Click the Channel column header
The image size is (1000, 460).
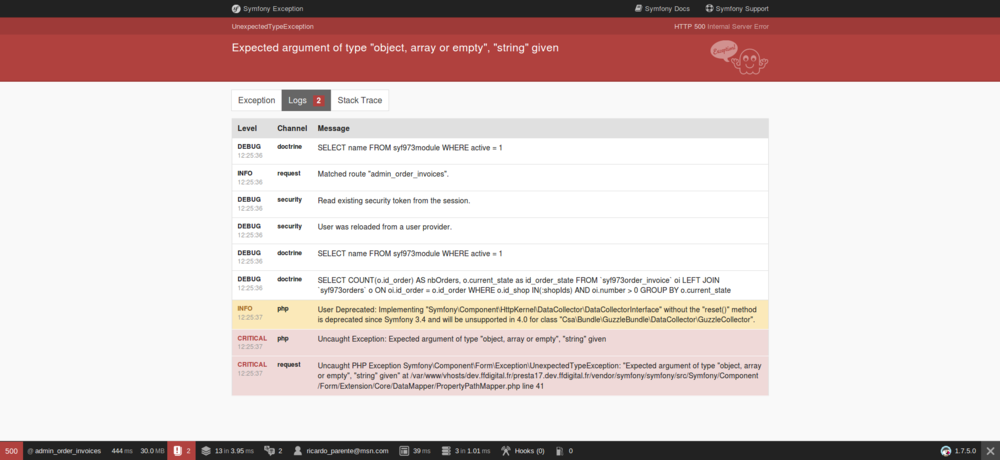pos(292,128)
